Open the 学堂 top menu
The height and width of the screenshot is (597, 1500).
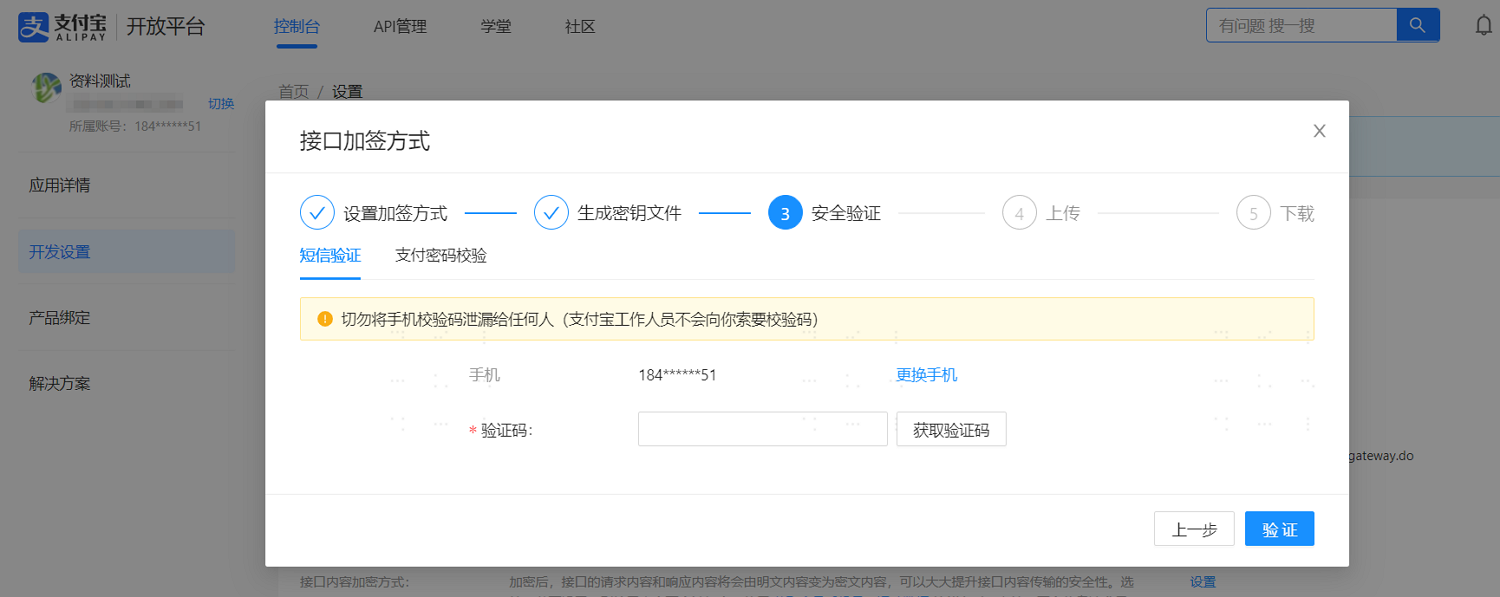(x=496, y=27)
